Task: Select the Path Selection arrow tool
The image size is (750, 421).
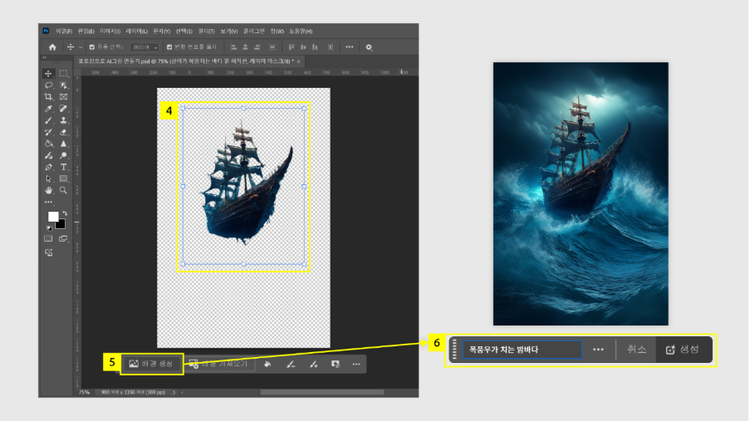Action: click(48, 178)
